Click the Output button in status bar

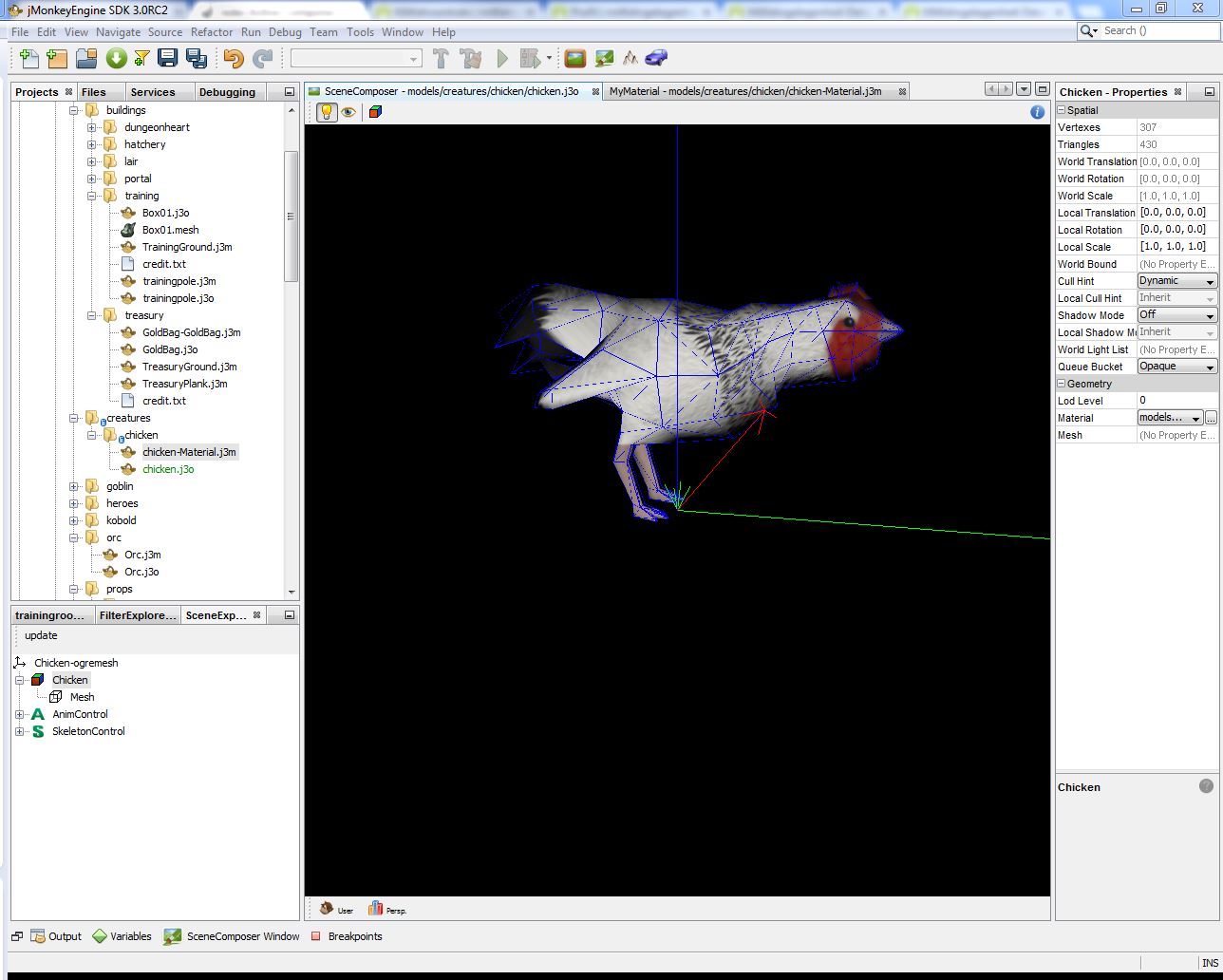[x=56, y=936]
